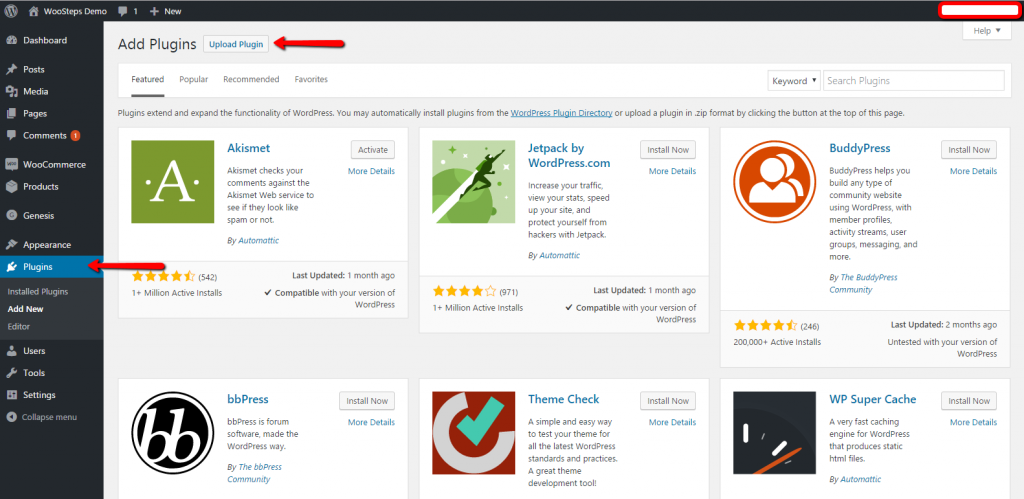Expand the Help panel

986,31
